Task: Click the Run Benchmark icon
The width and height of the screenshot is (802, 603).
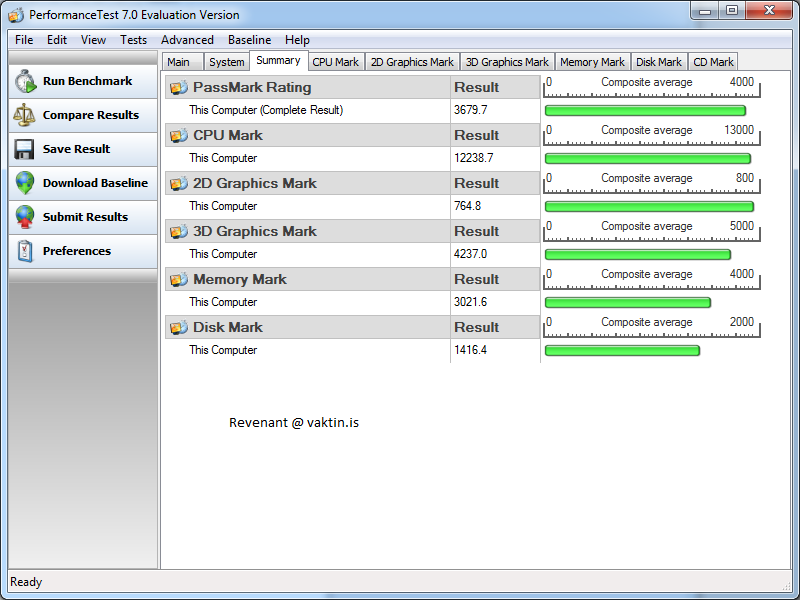Action: pyautogui.click(x=25, y=81)
